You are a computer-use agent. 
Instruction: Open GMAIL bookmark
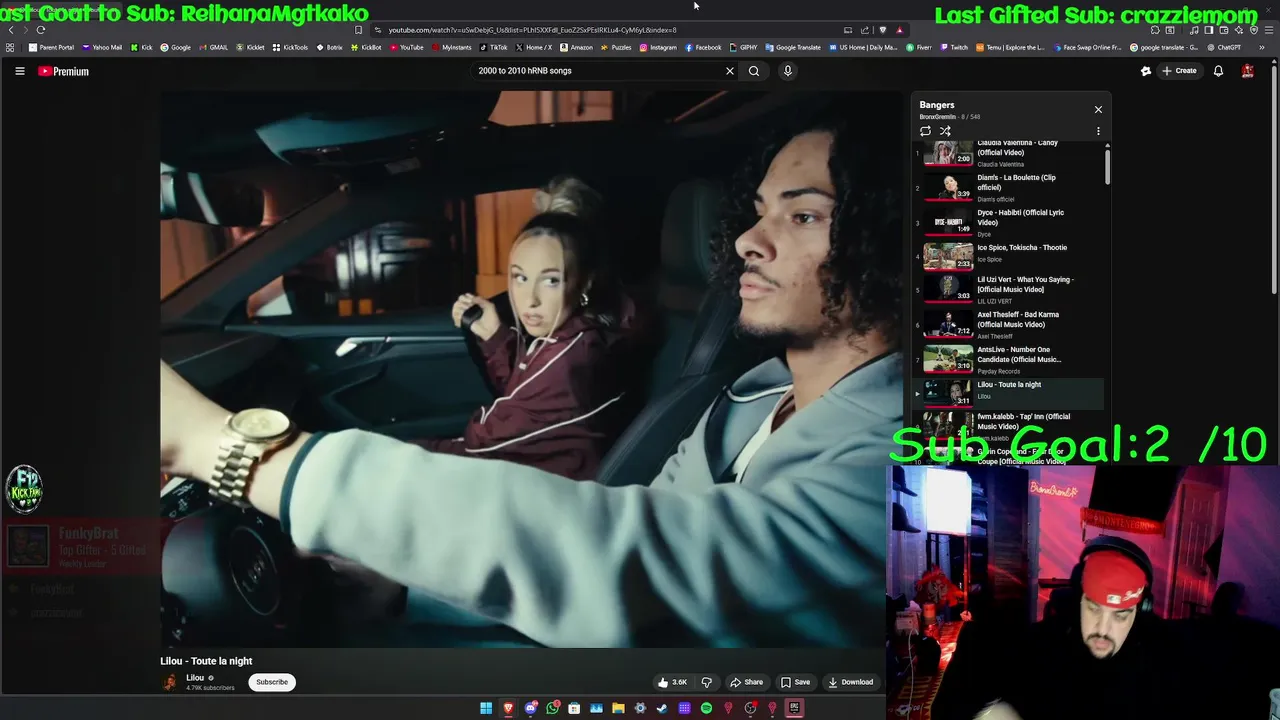[213, 47]
